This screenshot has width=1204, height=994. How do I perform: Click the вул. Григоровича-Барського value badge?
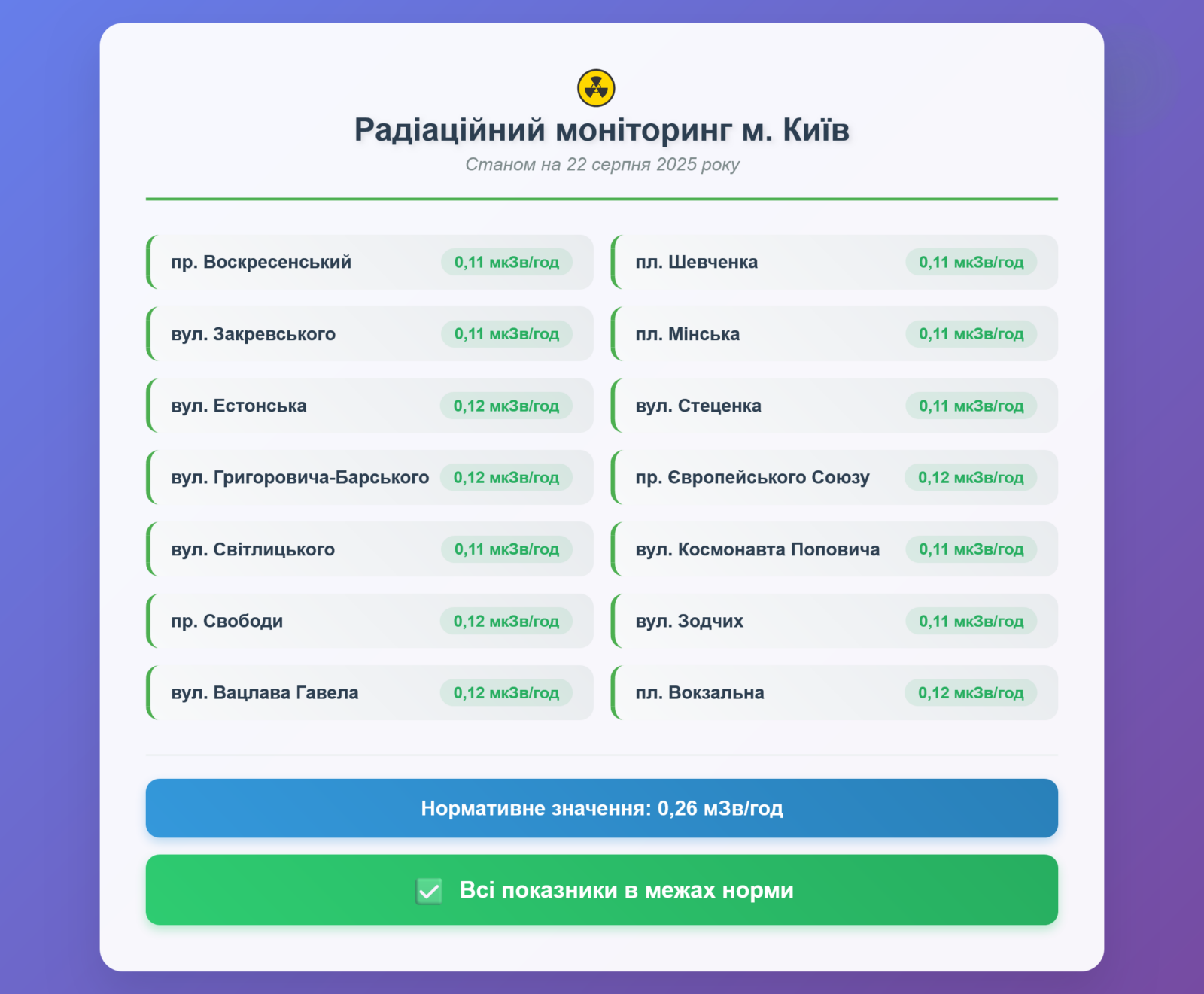click(506, 478)
